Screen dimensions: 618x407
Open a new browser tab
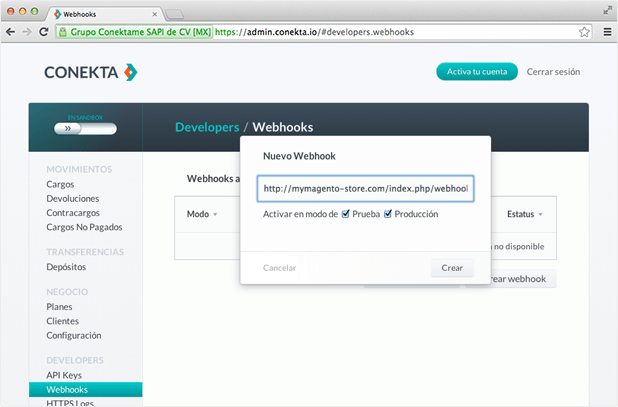click(x=174, y=15)
